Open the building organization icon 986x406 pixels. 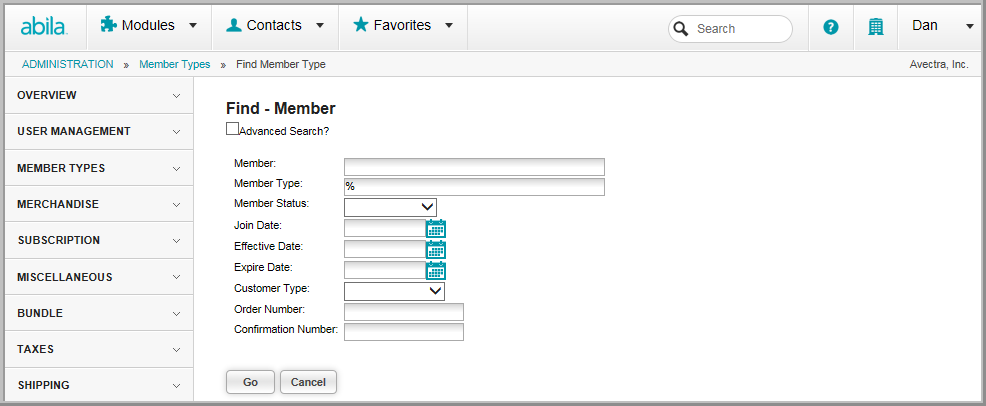[875, 26]
